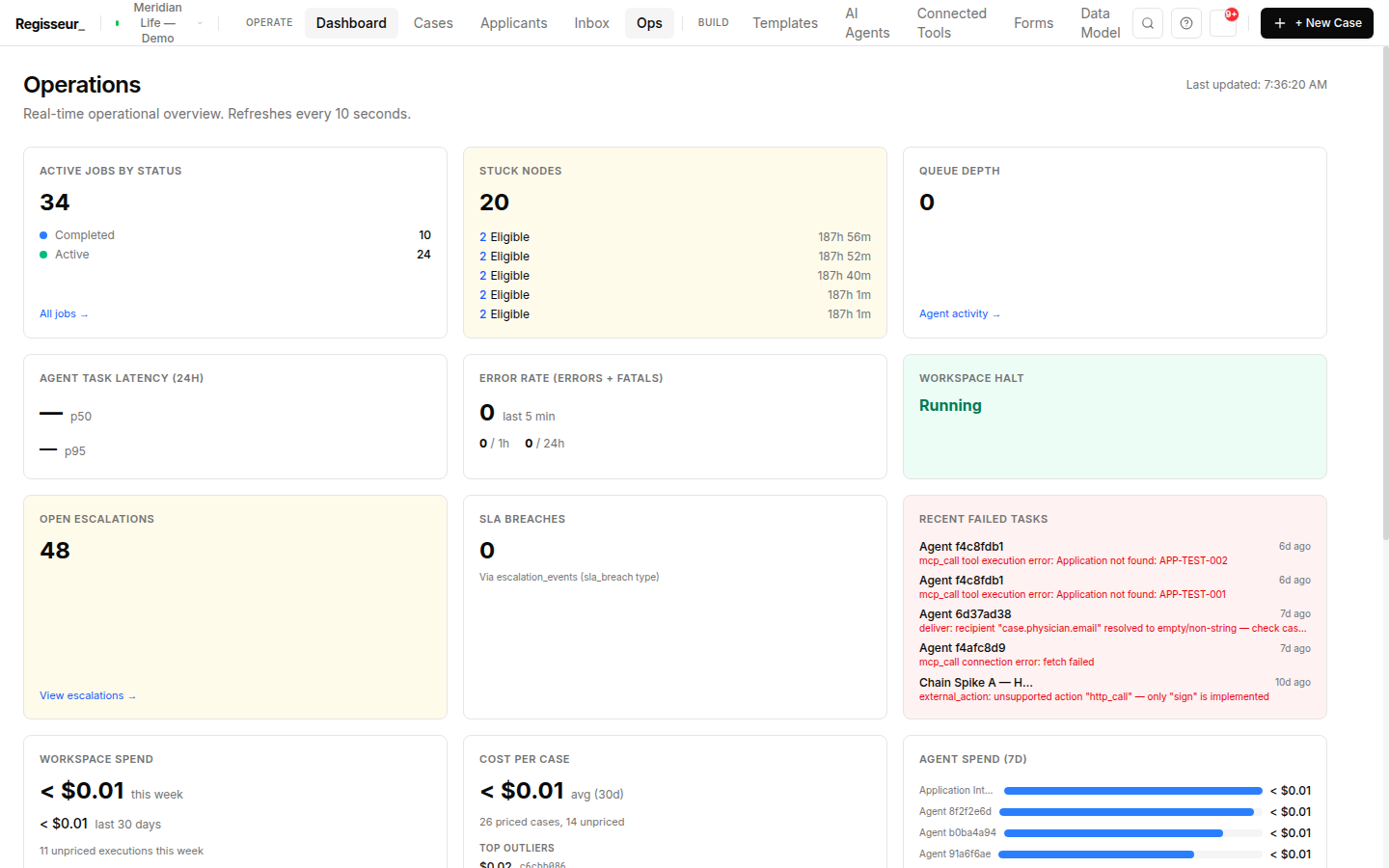Click the p50 latency entry
This screenshot has height=868, width=1389.
pos(66,417)
